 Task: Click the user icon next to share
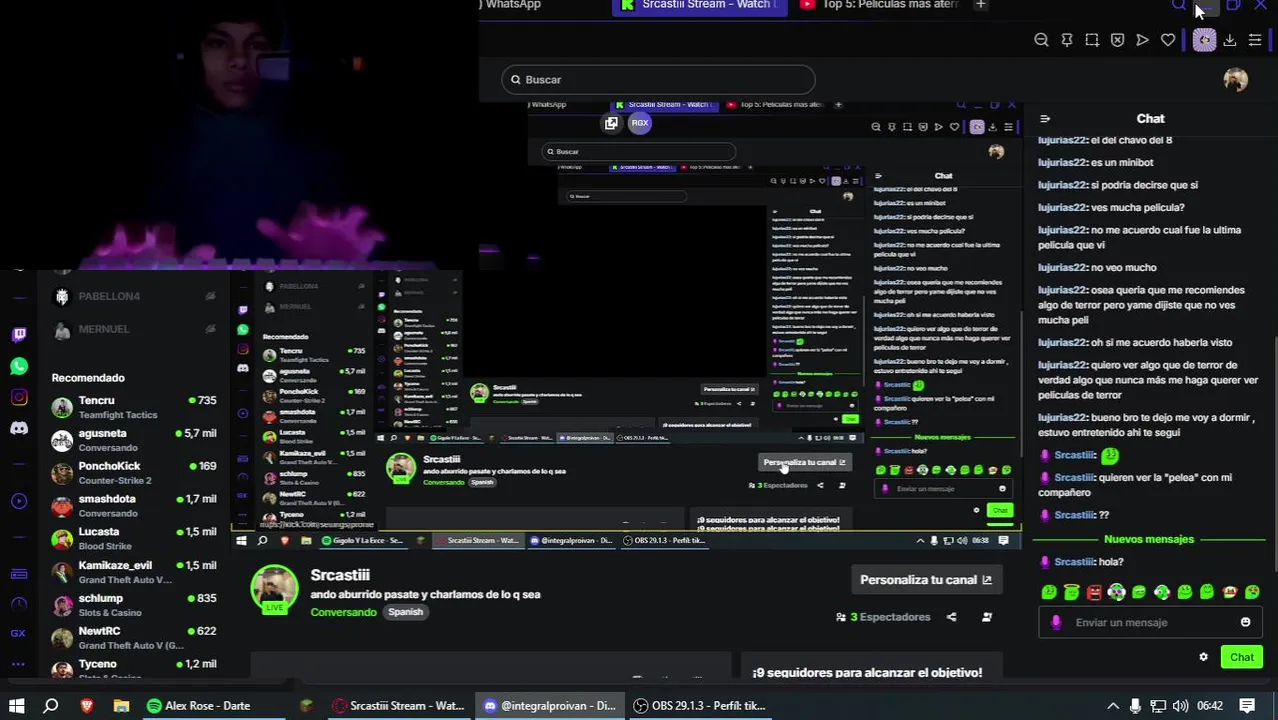point(987,617)
